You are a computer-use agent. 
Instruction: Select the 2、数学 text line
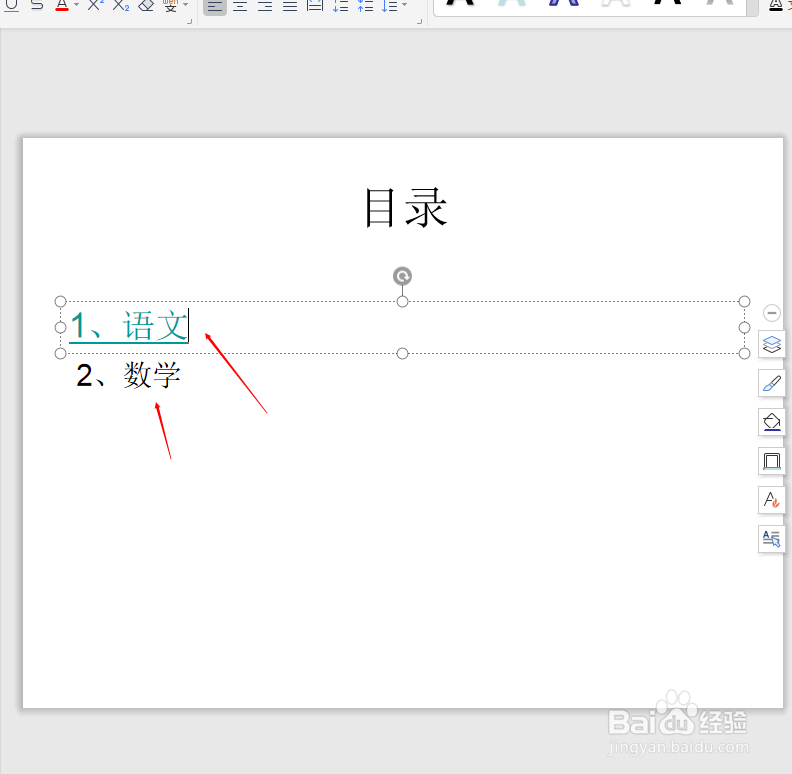[x=128, y=375]
